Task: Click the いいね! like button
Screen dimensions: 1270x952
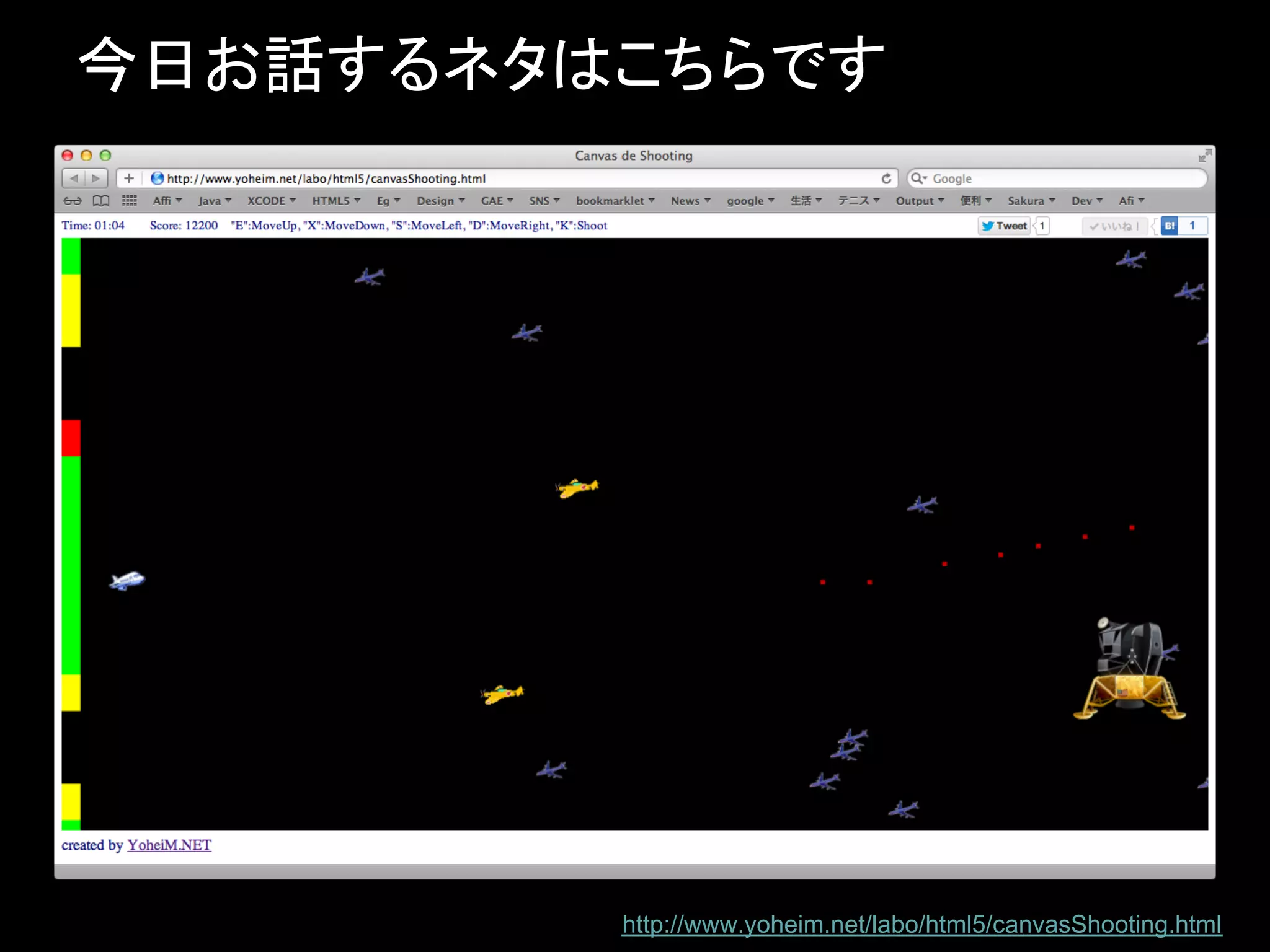Action: (x=1115, y=226)
